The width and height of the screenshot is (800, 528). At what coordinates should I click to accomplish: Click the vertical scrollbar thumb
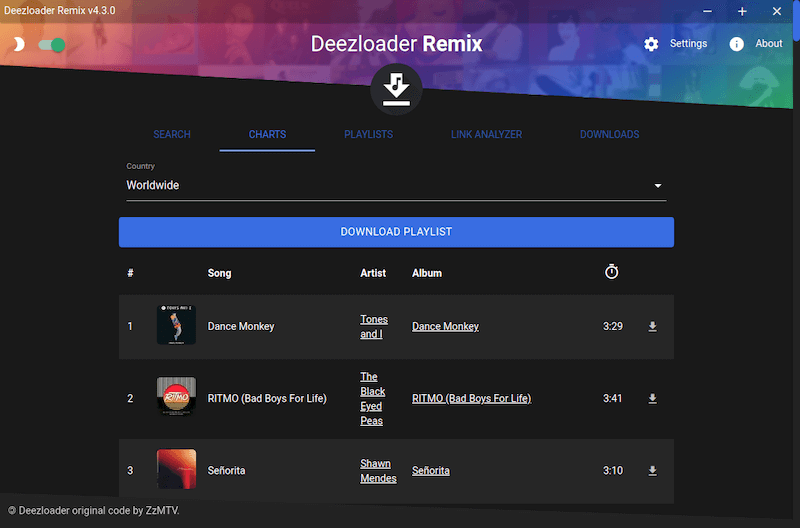pyautogui.click(x=796, y=20)
